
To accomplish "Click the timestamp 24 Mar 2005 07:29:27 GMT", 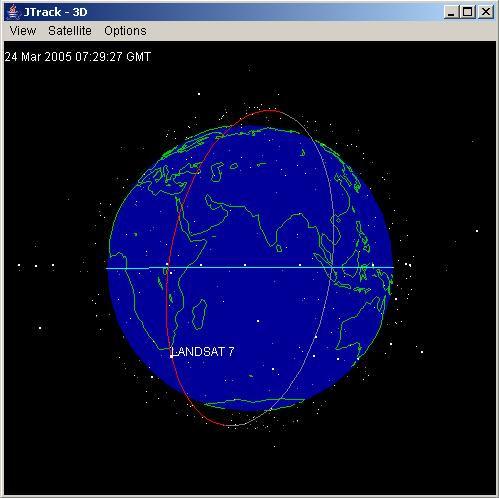I will (78, 56).
